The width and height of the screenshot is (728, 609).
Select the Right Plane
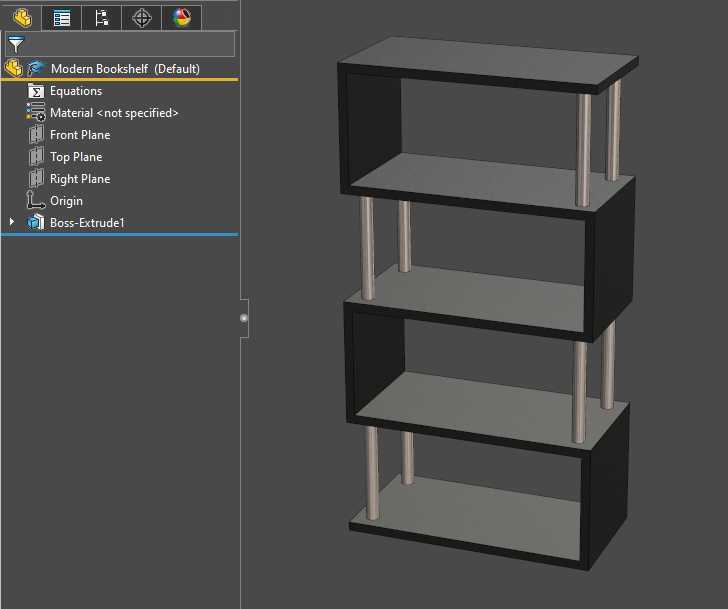click(x=80, y=179)
